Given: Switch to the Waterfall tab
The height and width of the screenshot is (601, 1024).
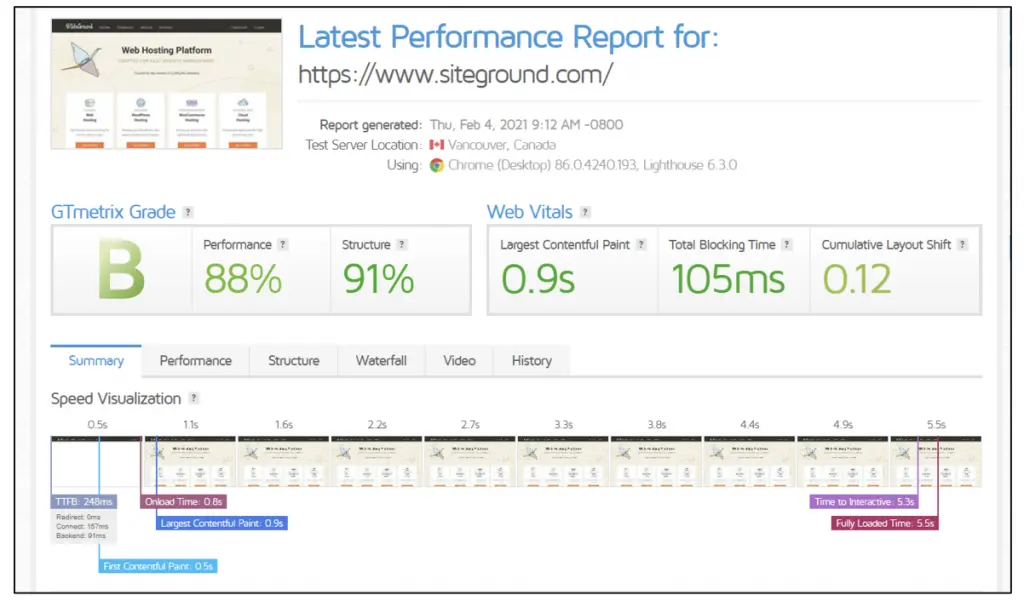Looking at the screenshot, I should (381, 361).
